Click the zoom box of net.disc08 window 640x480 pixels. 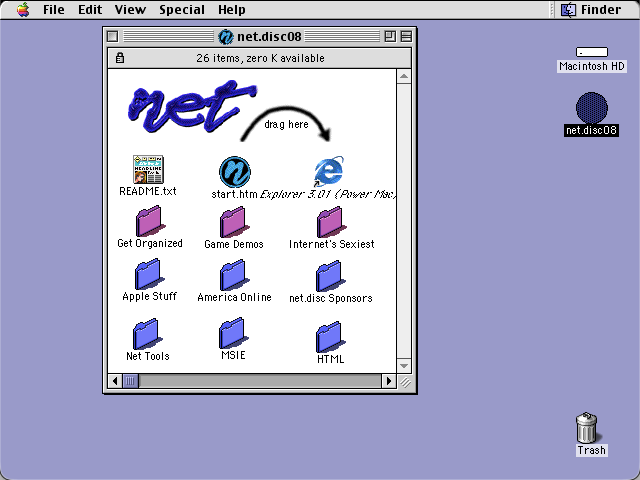[390, 37]
